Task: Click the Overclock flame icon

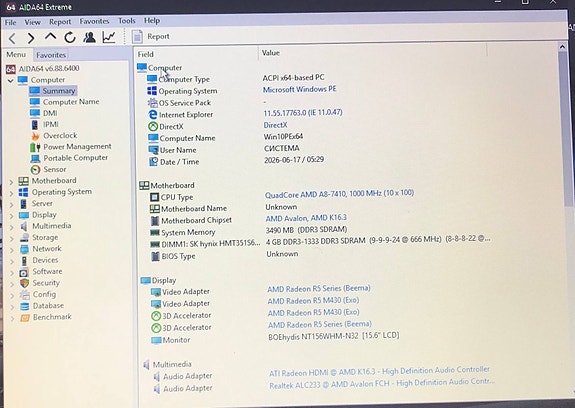Action: (x=35, y=136)
